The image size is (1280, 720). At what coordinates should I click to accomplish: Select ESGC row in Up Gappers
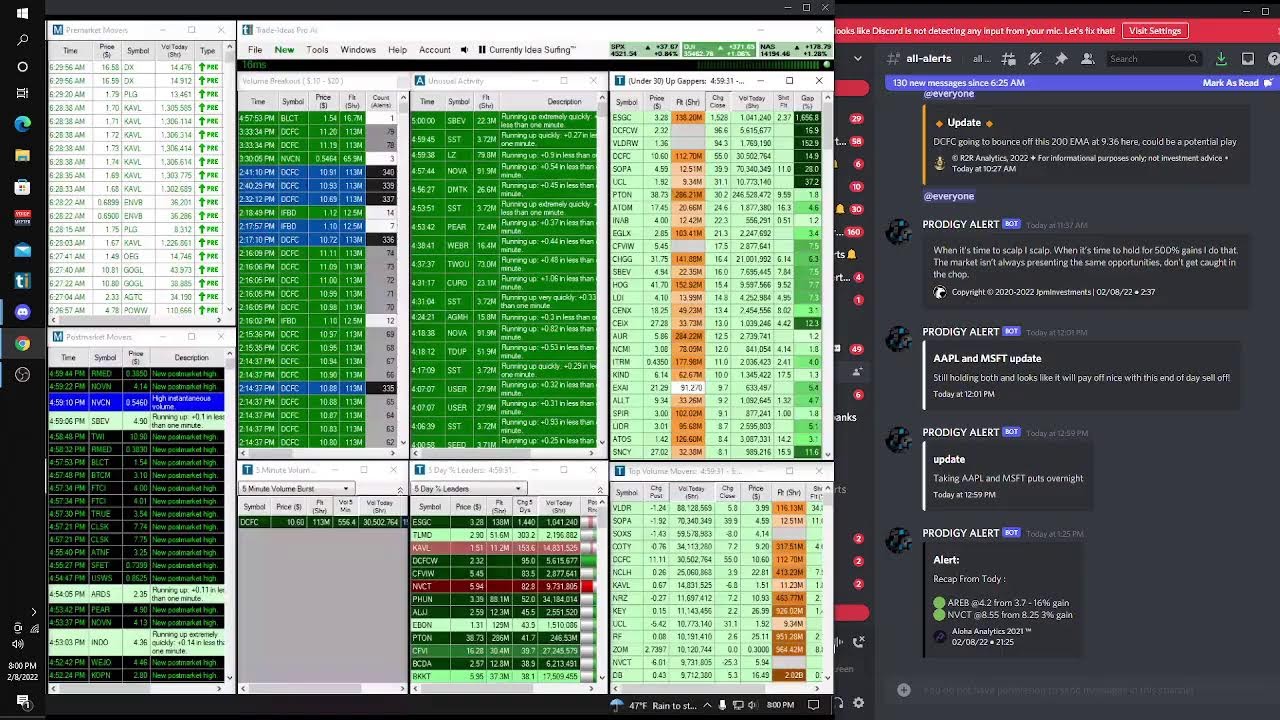pos(715,117)
